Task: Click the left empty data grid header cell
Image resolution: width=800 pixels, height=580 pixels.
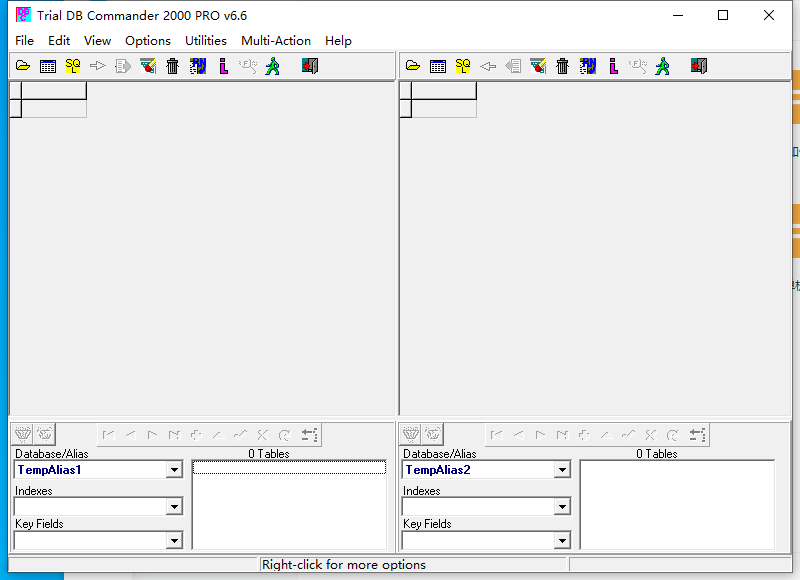Action: click(x=54, y=91)
